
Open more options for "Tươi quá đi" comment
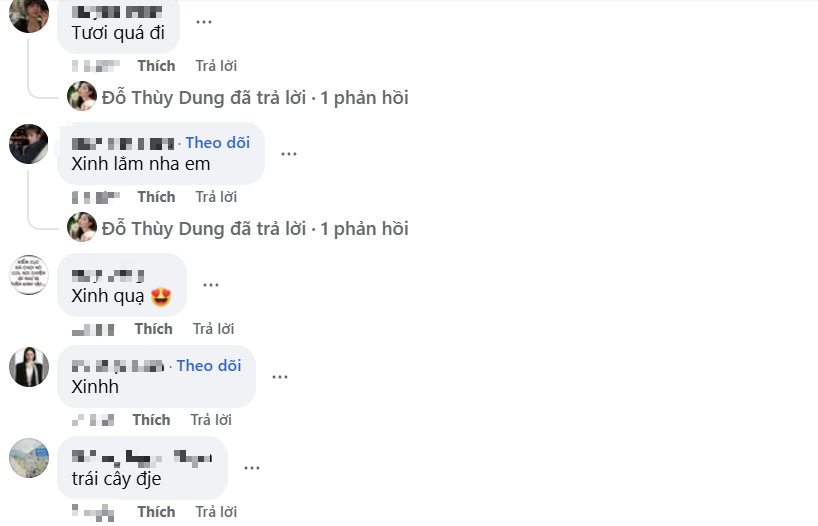coord(204,21)
